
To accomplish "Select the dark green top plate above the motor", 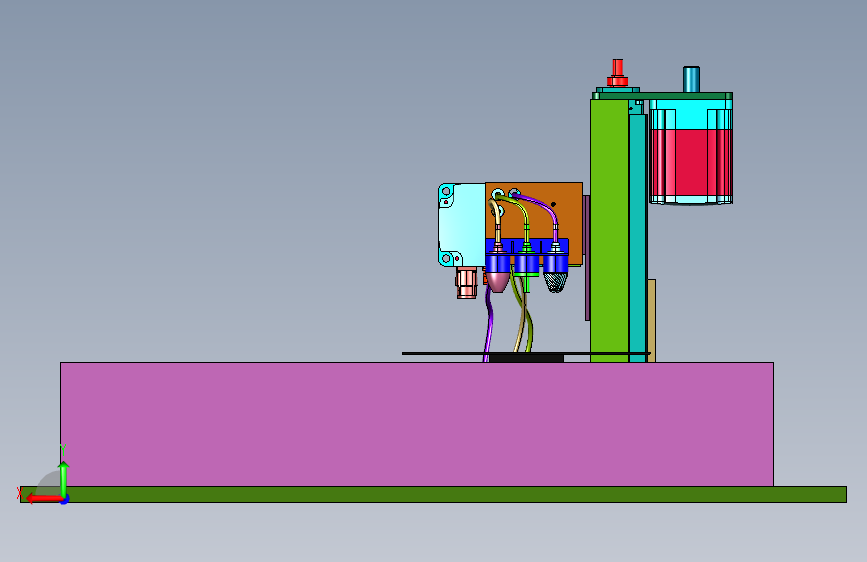I will coord(664,96).
